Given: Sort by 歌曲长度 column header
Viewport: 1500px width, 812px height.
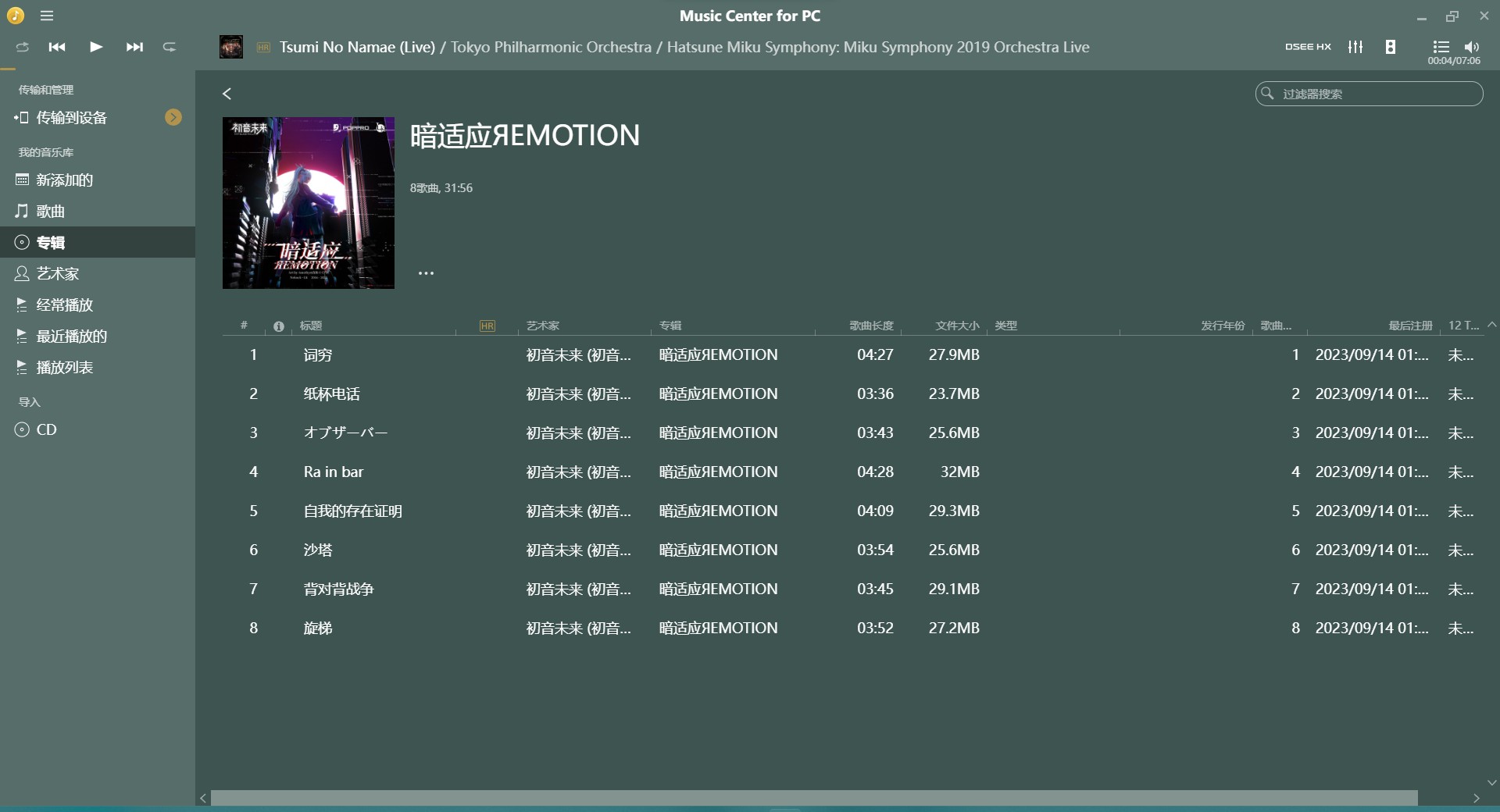Looking at the screenshot, I should tap(872, 326).
